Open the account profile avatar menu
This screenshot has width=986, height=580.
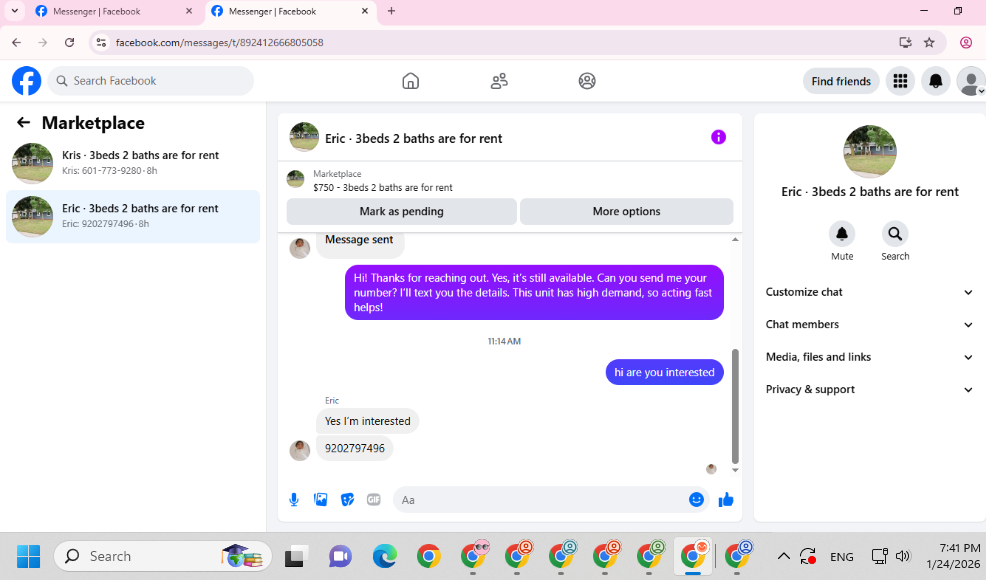970,81
